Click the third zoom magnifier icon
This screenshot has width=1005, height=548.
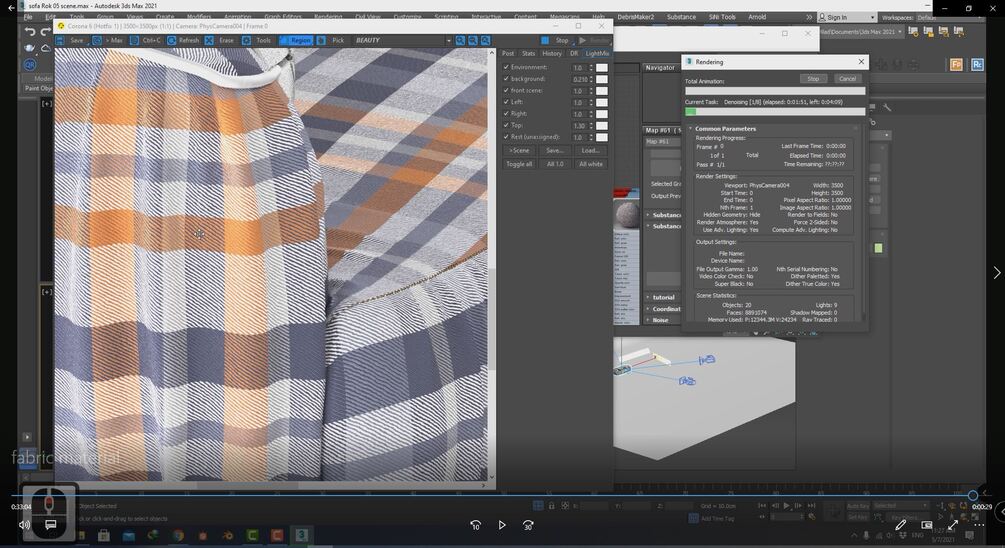point(485,40)
